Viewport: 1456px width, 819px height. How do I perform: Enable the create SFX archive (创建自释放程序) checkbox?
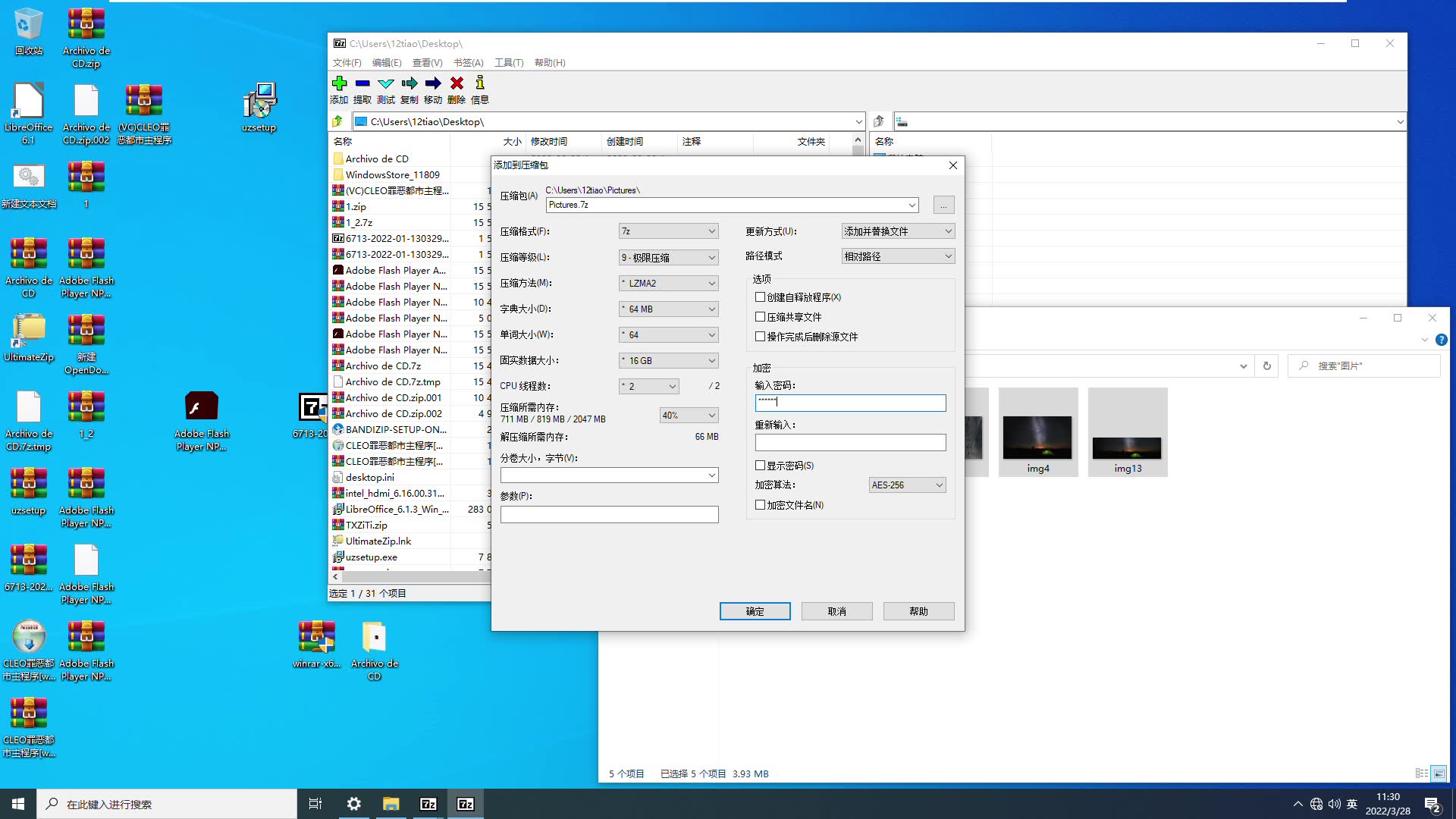[760, 297]
